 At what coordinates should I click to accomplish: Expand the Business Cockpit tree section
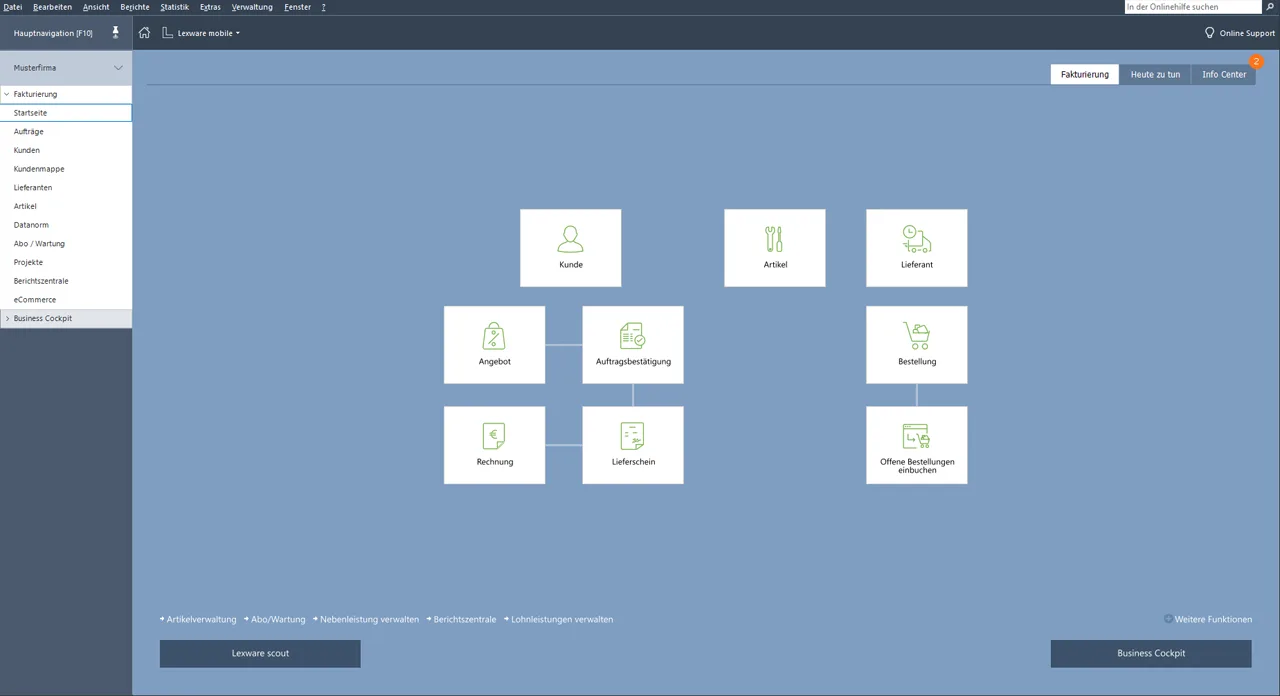point(7,319)
